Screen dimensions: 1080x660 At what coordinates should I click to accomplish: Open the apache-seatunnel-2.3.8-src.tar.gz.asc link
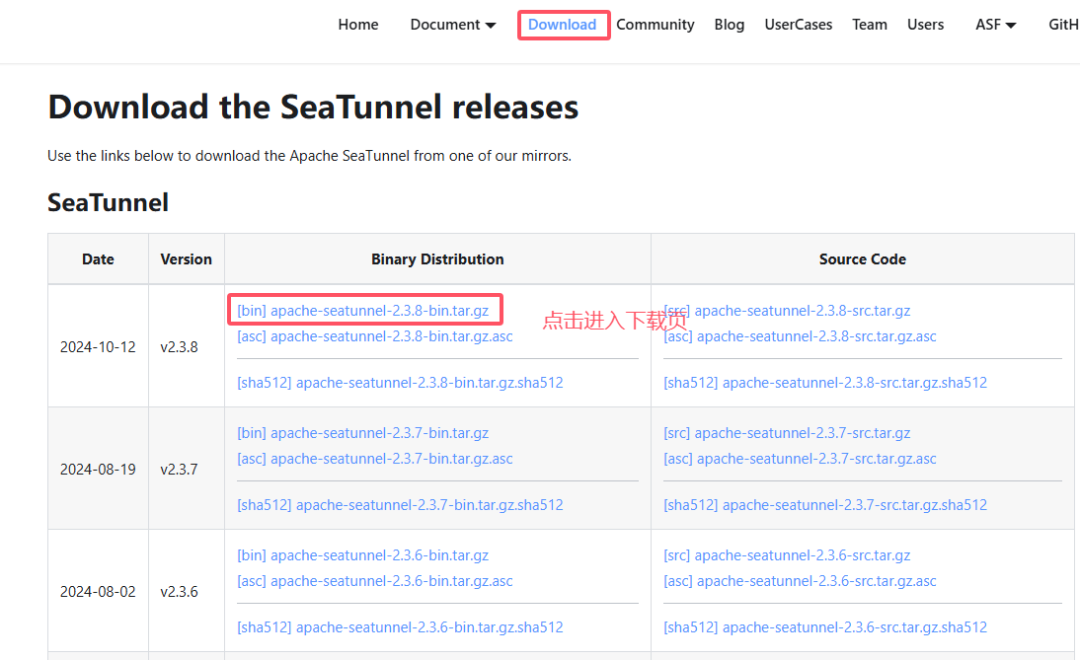[800, 336]
